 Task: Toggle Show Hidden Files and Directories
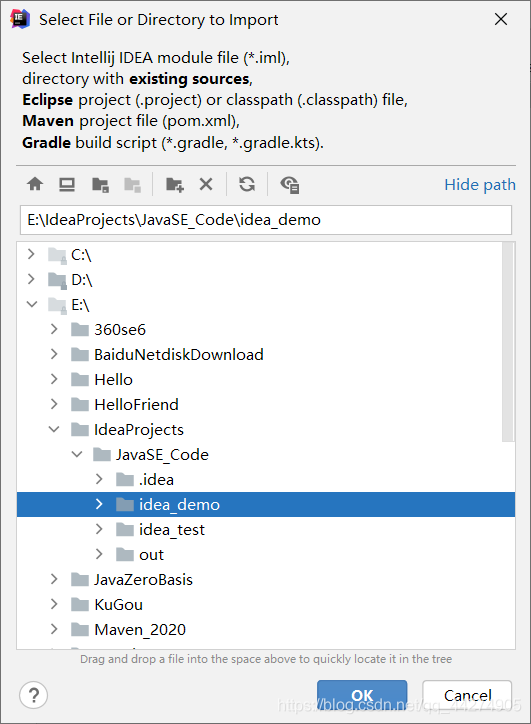pyautogui.click(x=290, y=185)
